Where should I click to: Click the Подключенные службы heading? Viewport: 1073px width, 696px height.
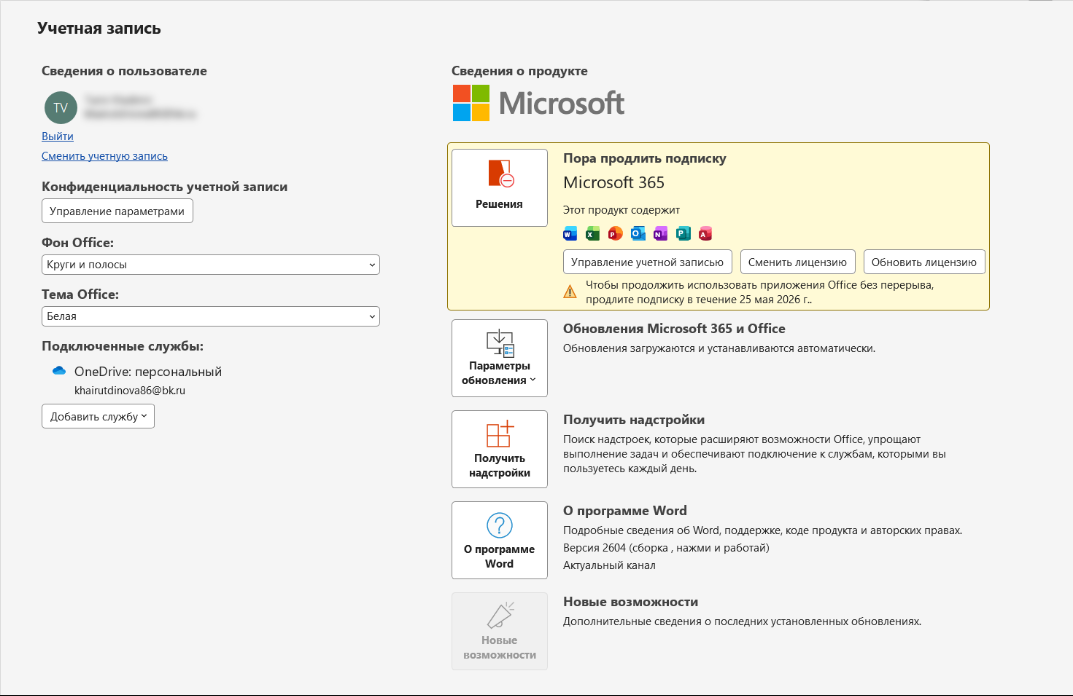[x=122, y=346]
